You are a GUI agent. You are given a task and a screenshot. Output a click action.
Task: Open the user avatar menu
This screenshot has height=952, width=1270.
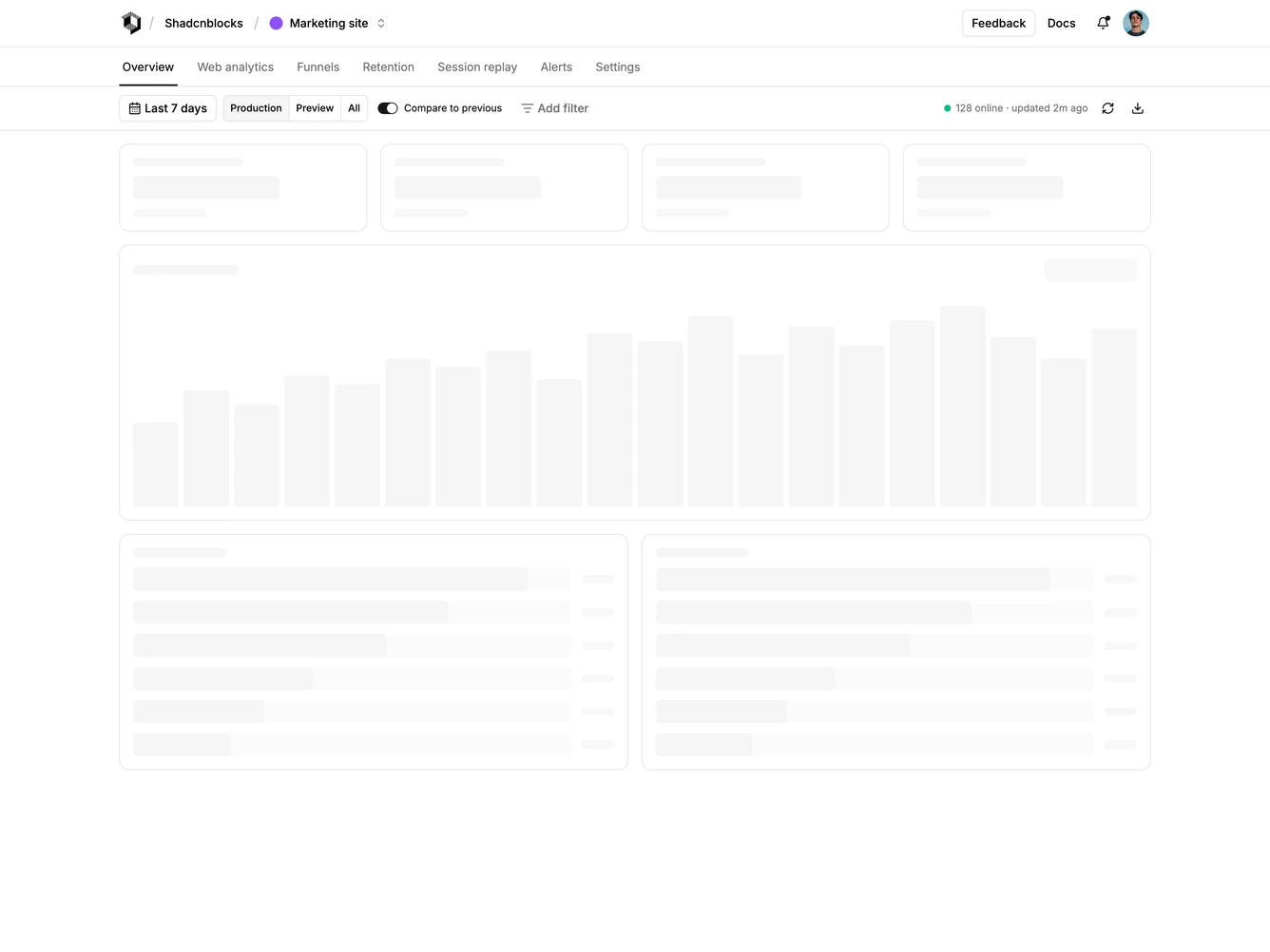(1136, 23)
